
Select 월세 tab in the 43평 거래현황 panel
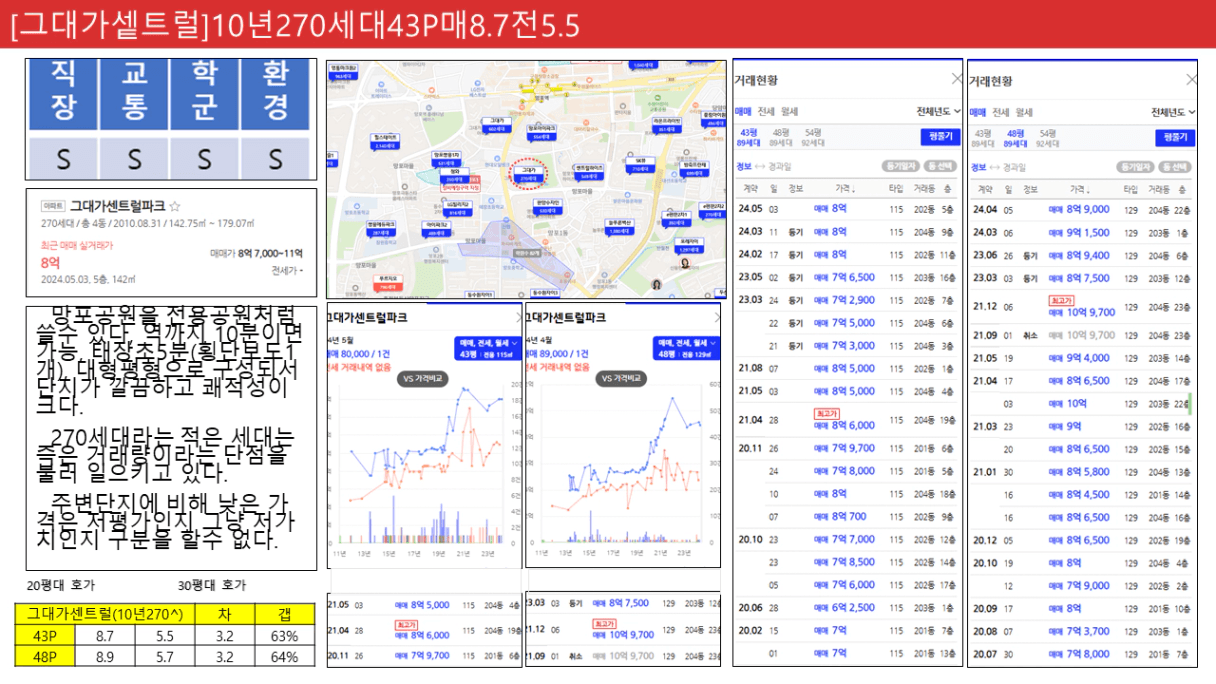789,112
